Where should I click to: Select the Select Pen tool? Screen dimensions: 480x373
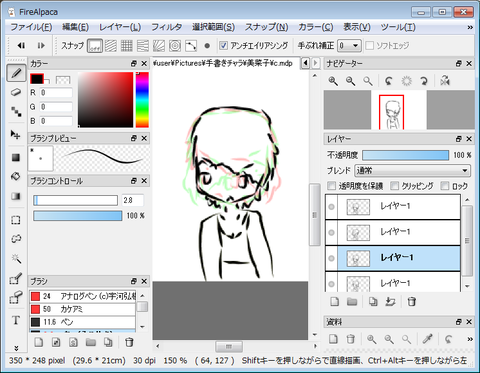point(16,279)
